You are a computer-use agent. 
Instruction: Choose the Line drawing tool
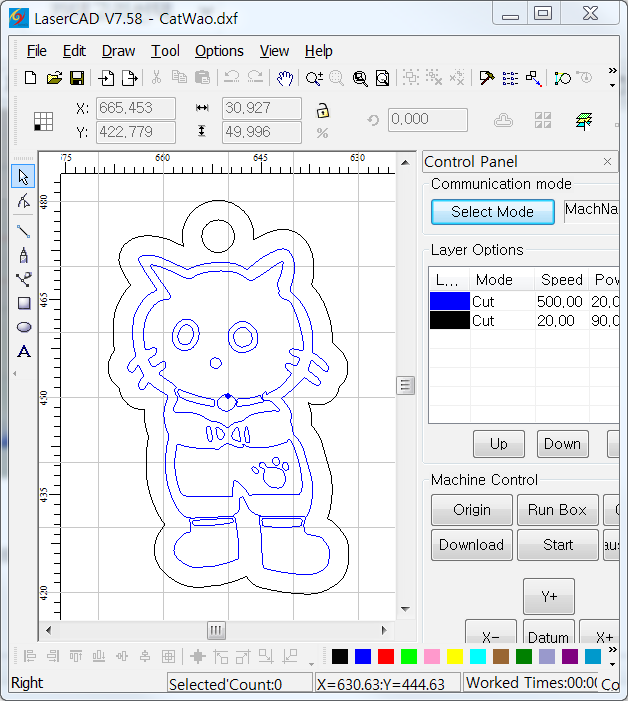pos(24,231)
